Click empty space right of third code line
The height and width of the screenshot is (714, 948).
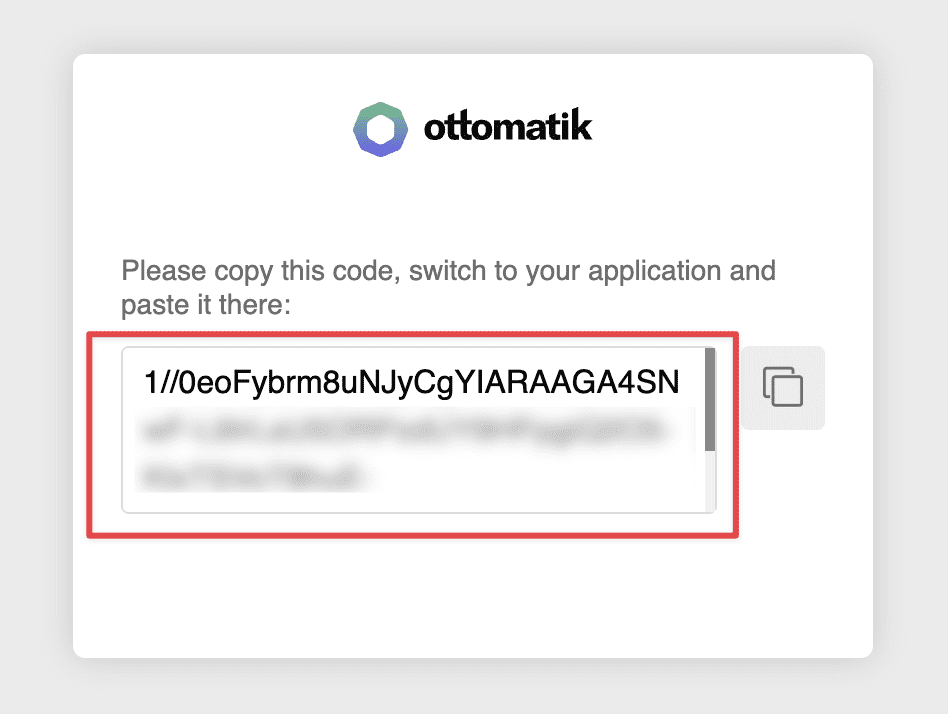[x=530, y=477]
